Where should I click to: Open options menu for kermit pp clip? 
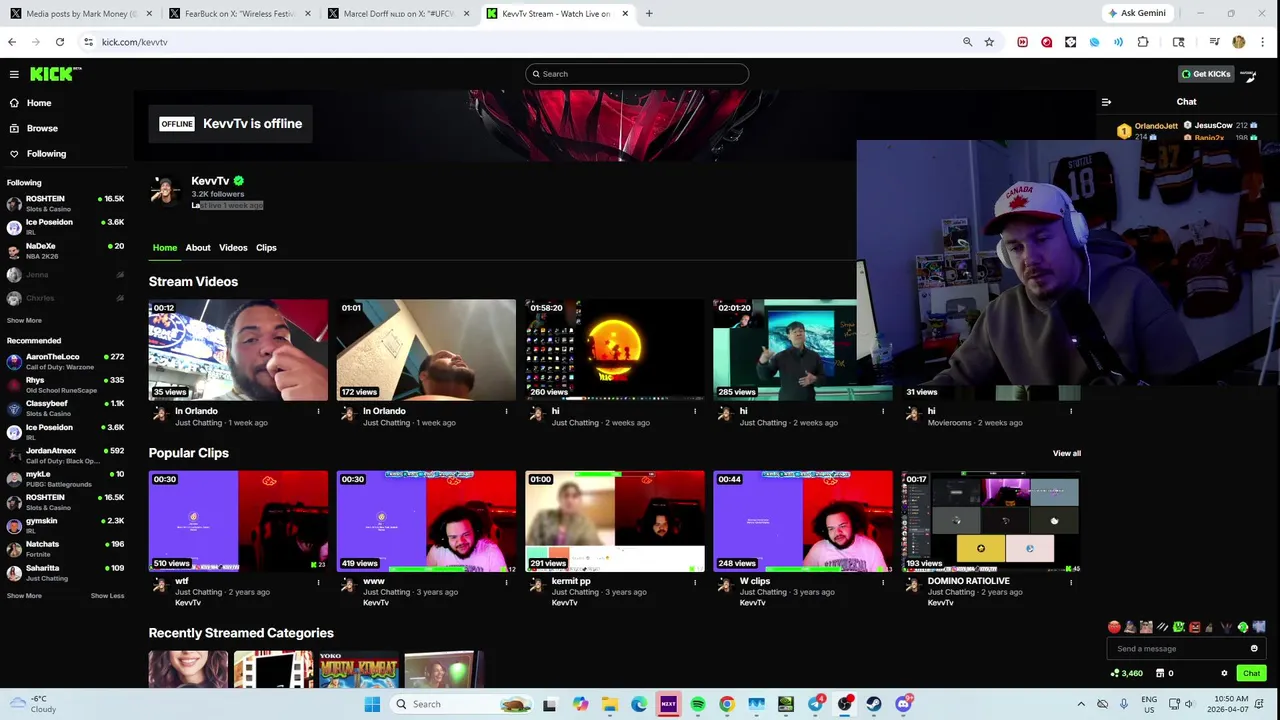[x=695, y=581]
